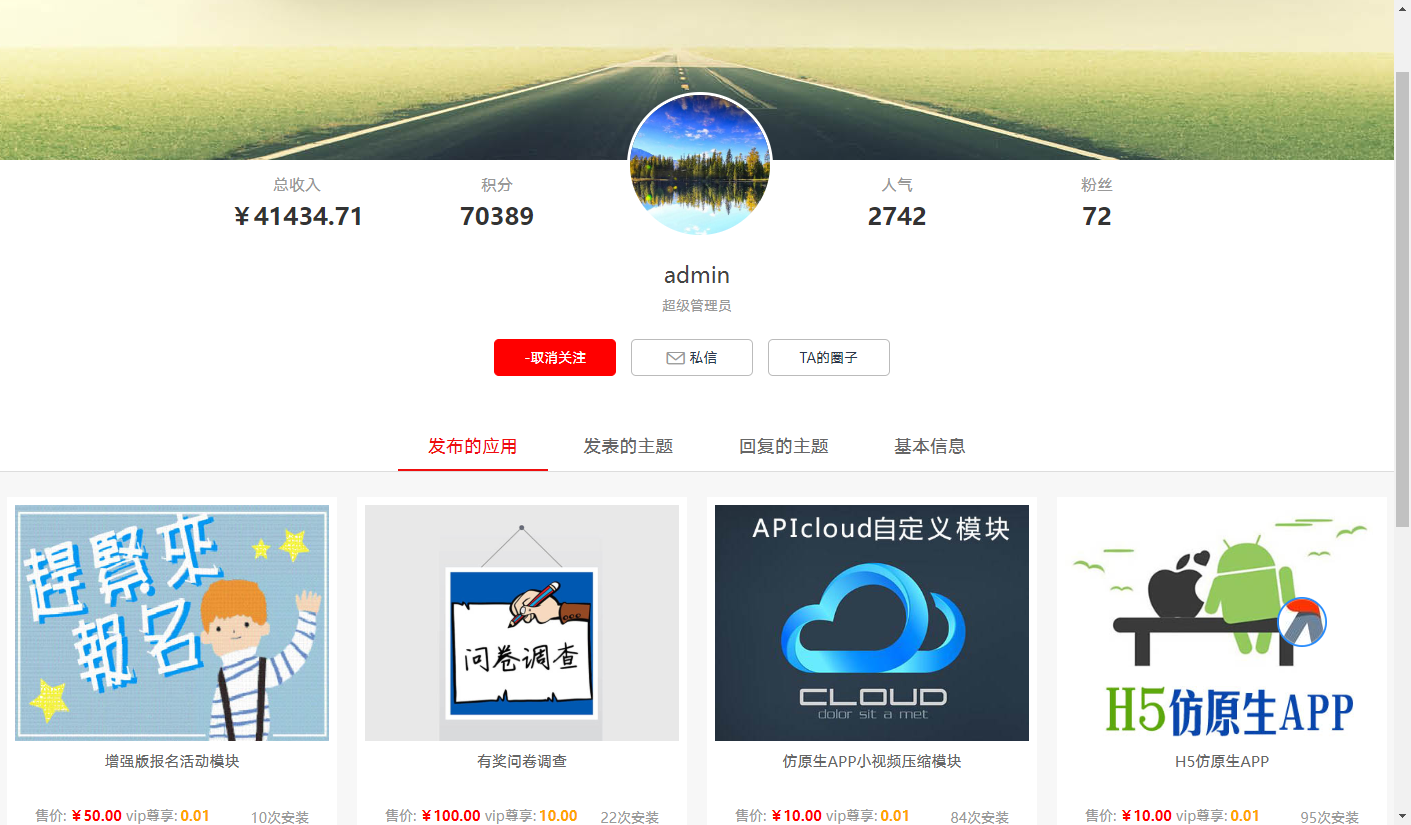
Task: Click the 22次安装 install count
Action: [630, 817]
